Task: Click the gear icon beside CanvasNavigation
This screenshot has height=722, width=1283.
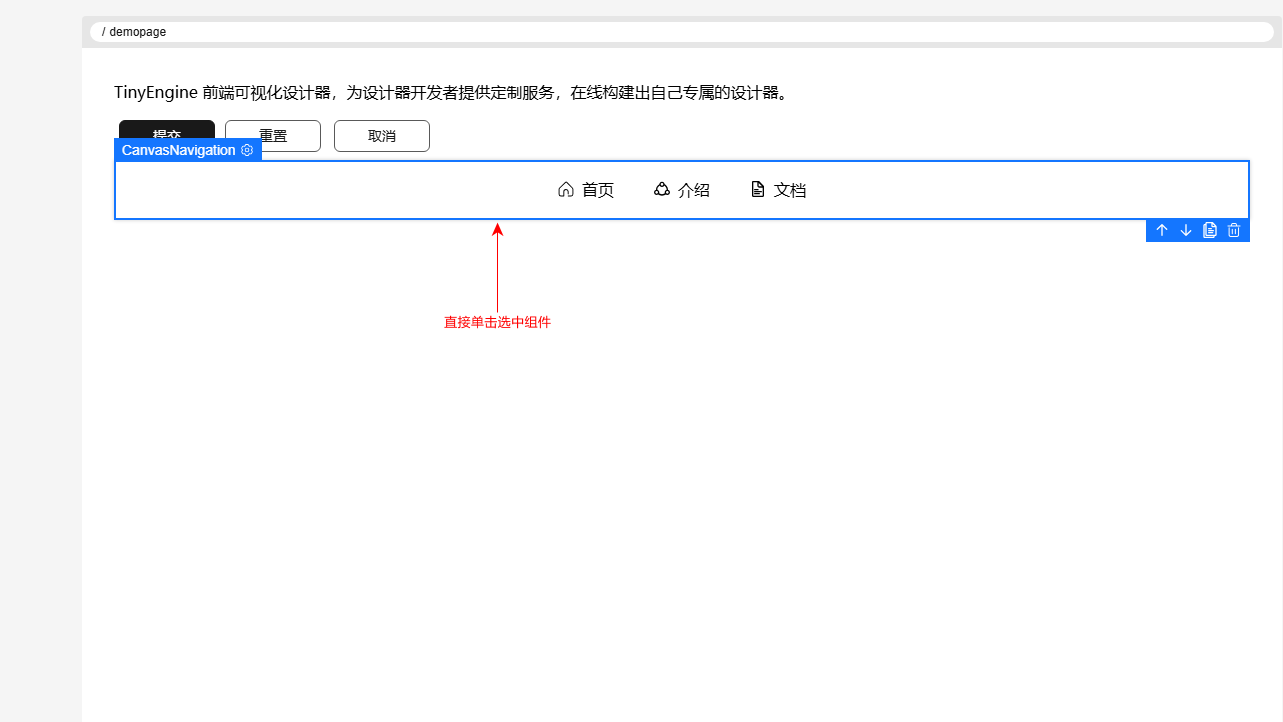Action: [247, 150]
